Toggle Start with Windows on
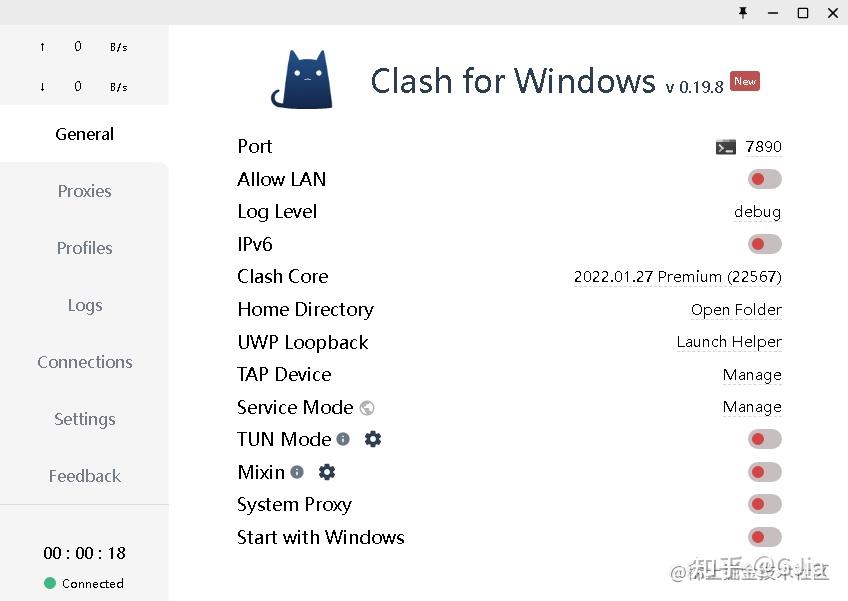 pos(764,537)
